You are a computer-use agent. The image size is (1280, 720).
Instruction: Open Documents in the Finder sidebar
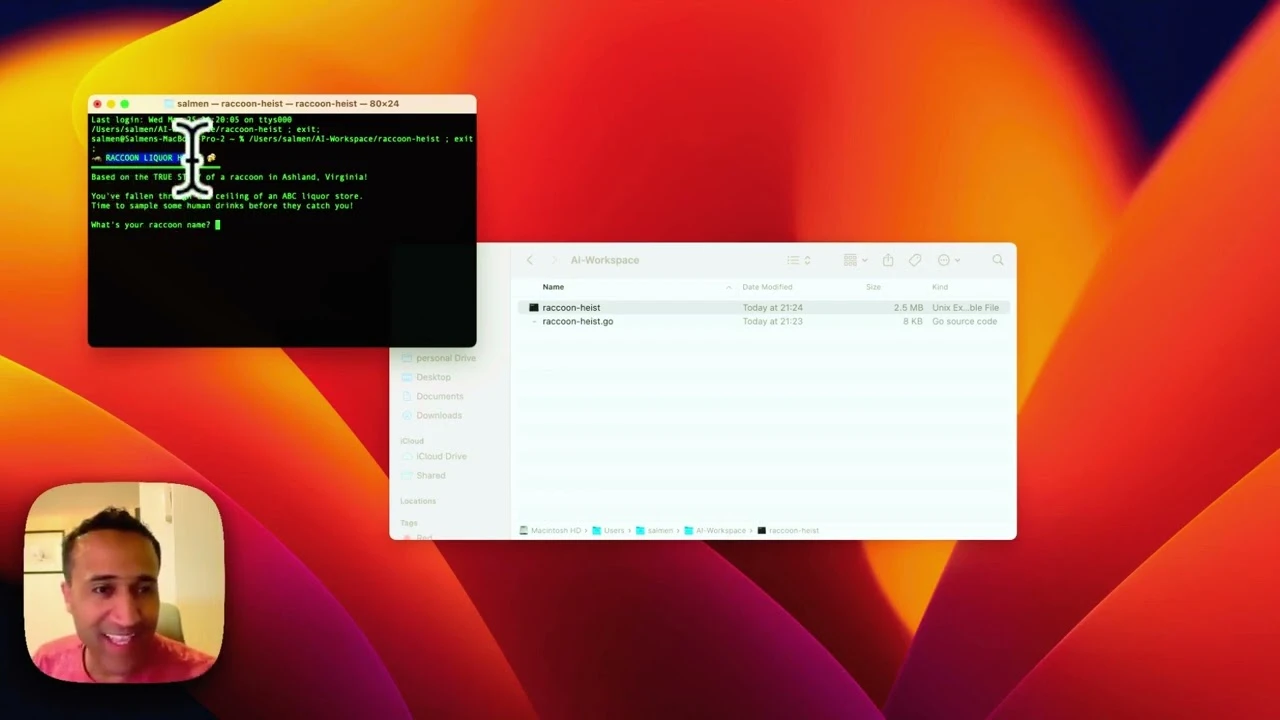(x=440, y=396)
